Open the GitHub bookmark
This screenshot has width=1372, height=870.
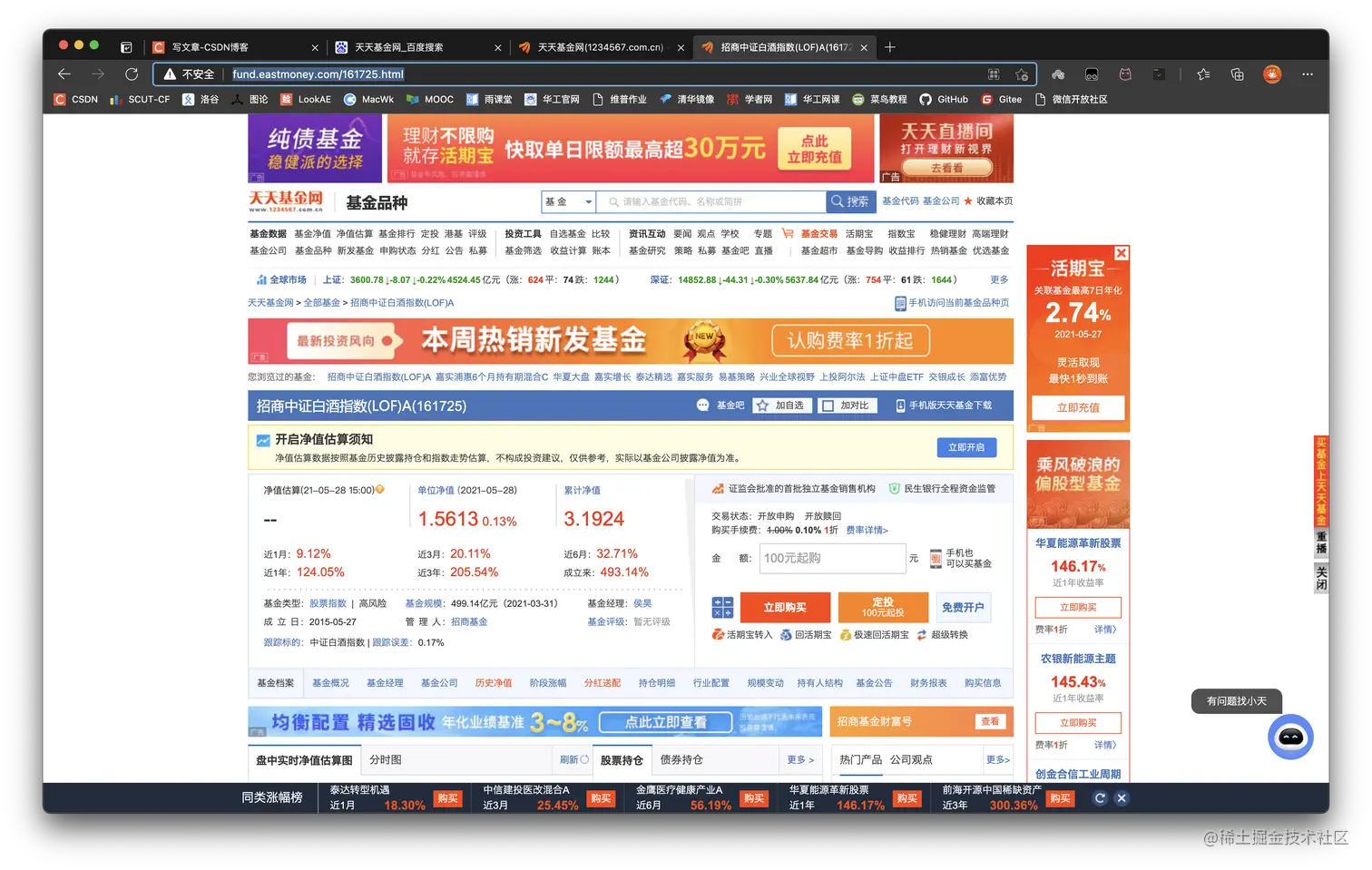(x=944, y=100)
